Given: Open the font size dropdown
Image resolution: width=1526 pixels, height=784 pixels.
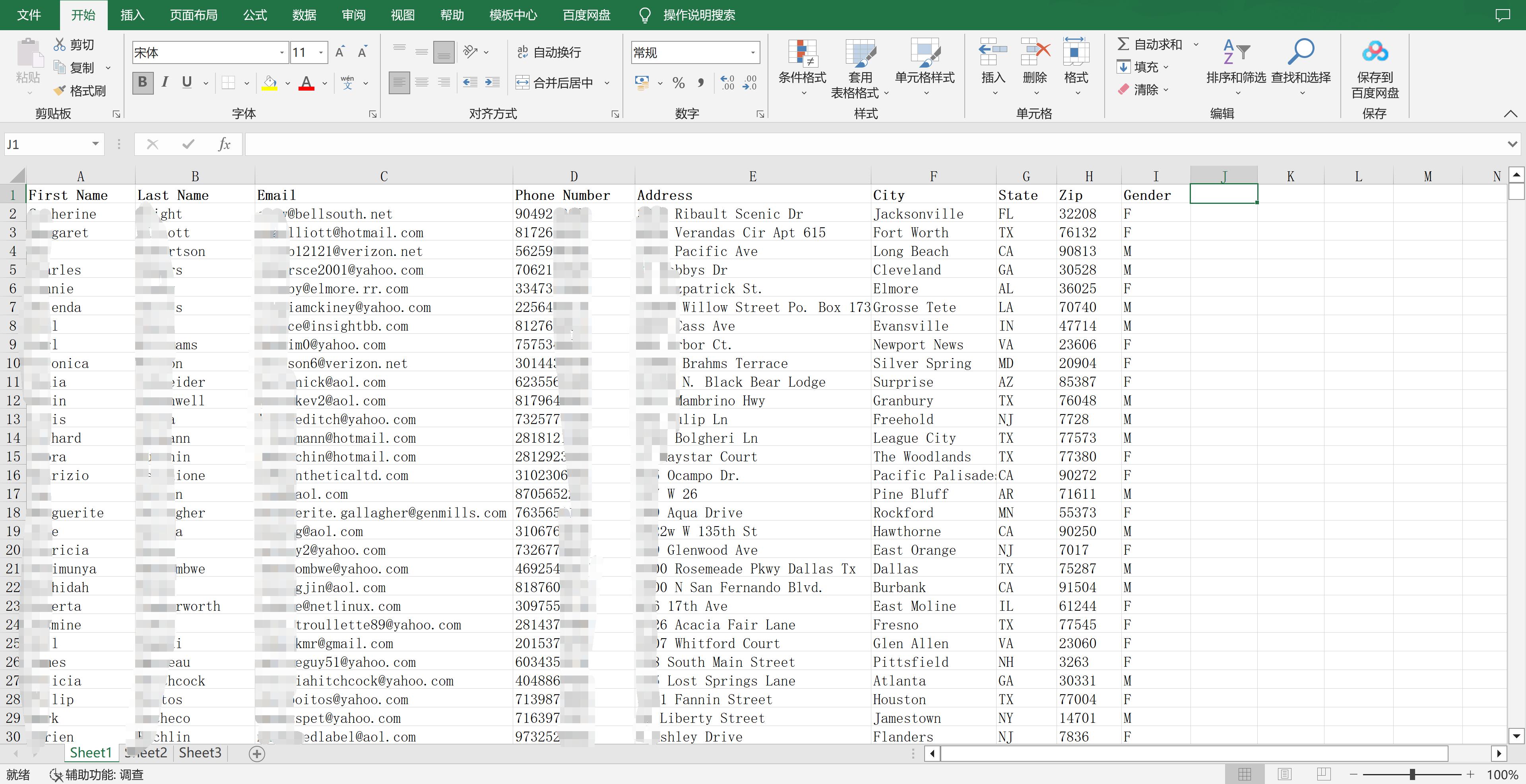Looking at the screenshot, I should point(320,53).
